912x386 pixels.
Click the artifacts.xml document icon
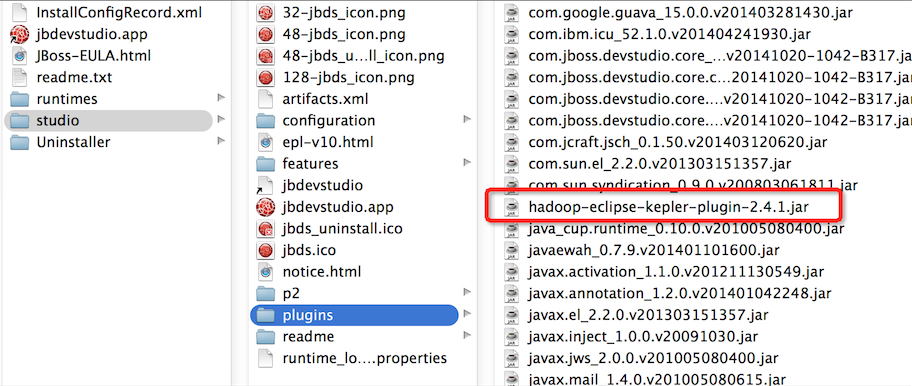click(x=266, y=99)
